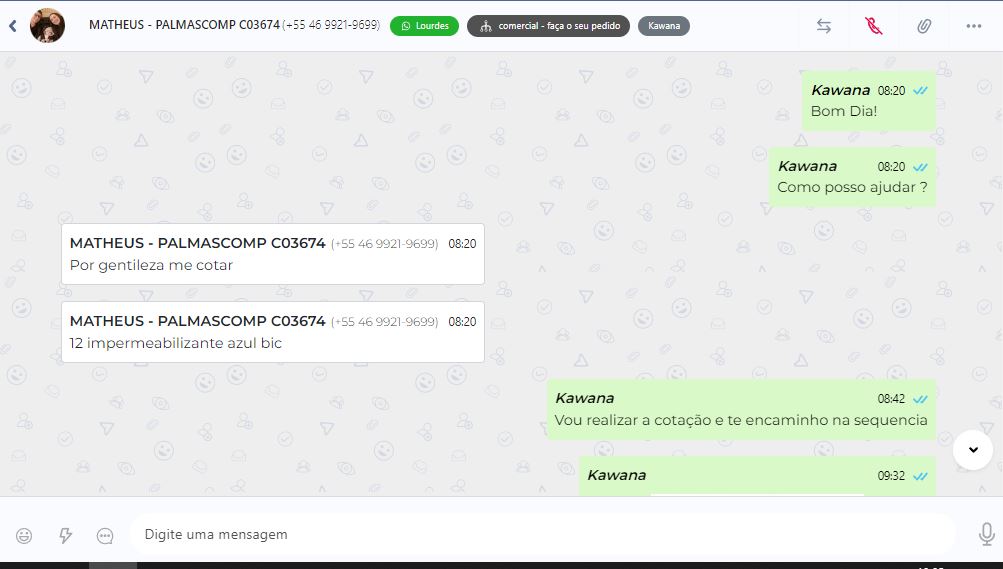Image resolution: width=1003 pixels, height=569 pixels.
Task: Open the emoji picker smiley icon
Action: [x=24, y=536]
